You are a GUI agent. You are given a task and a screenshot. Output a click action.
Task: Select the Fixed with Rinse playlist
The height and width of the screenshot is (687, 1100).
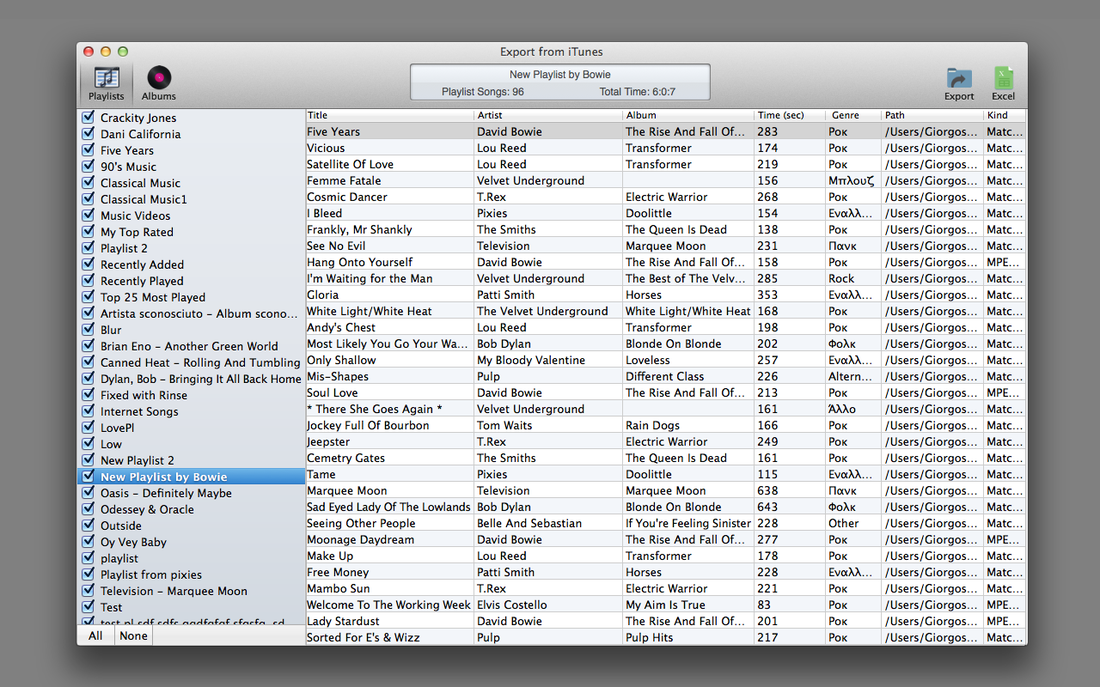[143, 395]
